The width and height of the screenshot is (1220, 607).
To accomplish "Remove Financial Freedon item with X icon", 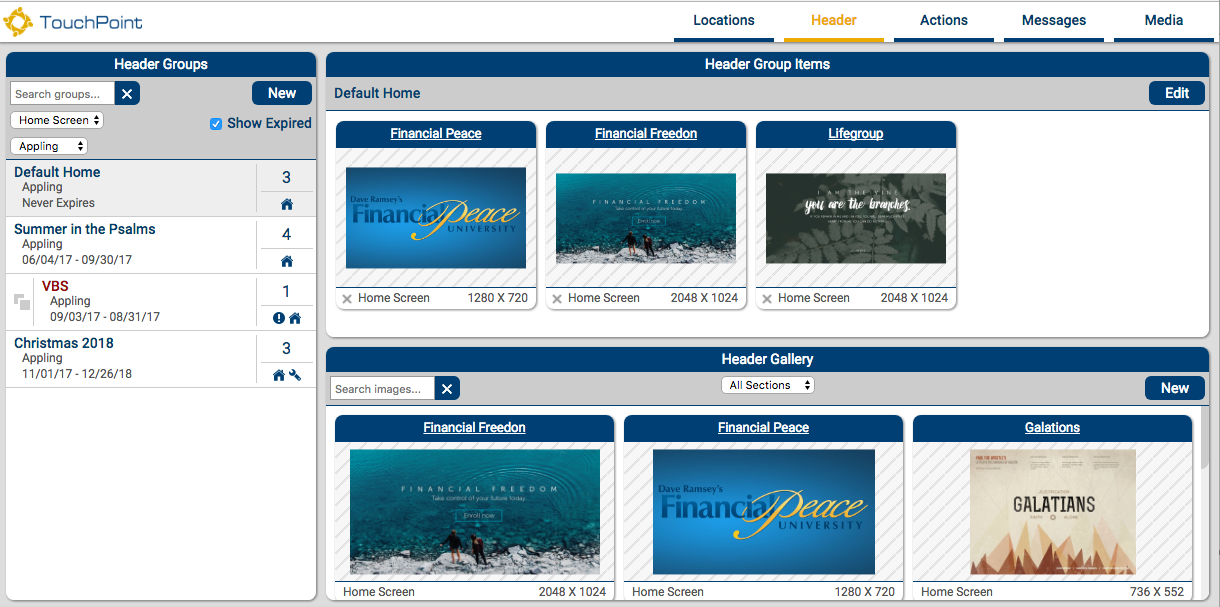I will 557,298.
